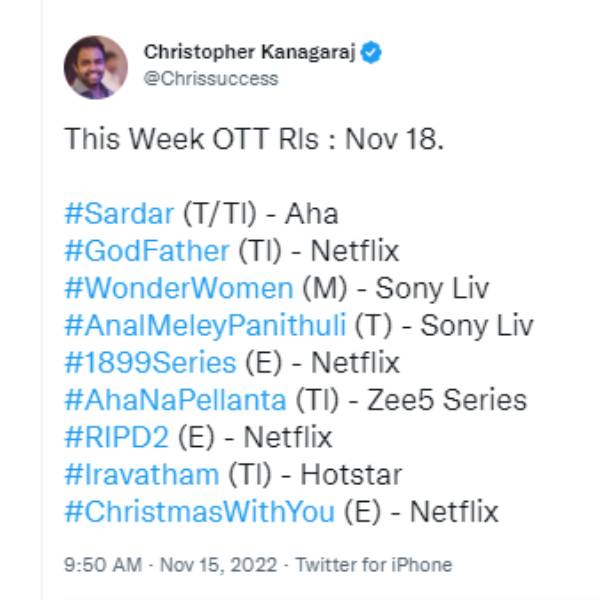Click the #ChristmasWithYou hashtag
The width and height of the screenshot is (600, 600).
click(199, 512)
